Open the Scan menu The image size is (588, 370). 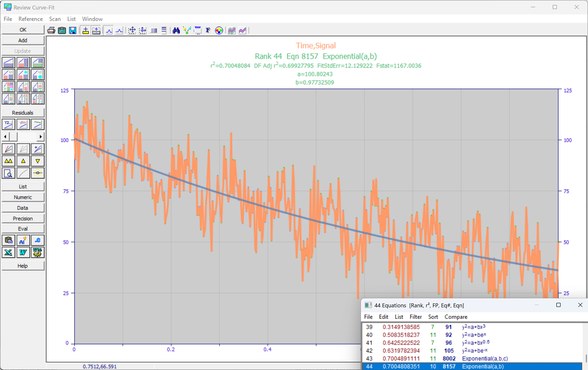click(x=55, y=19)
